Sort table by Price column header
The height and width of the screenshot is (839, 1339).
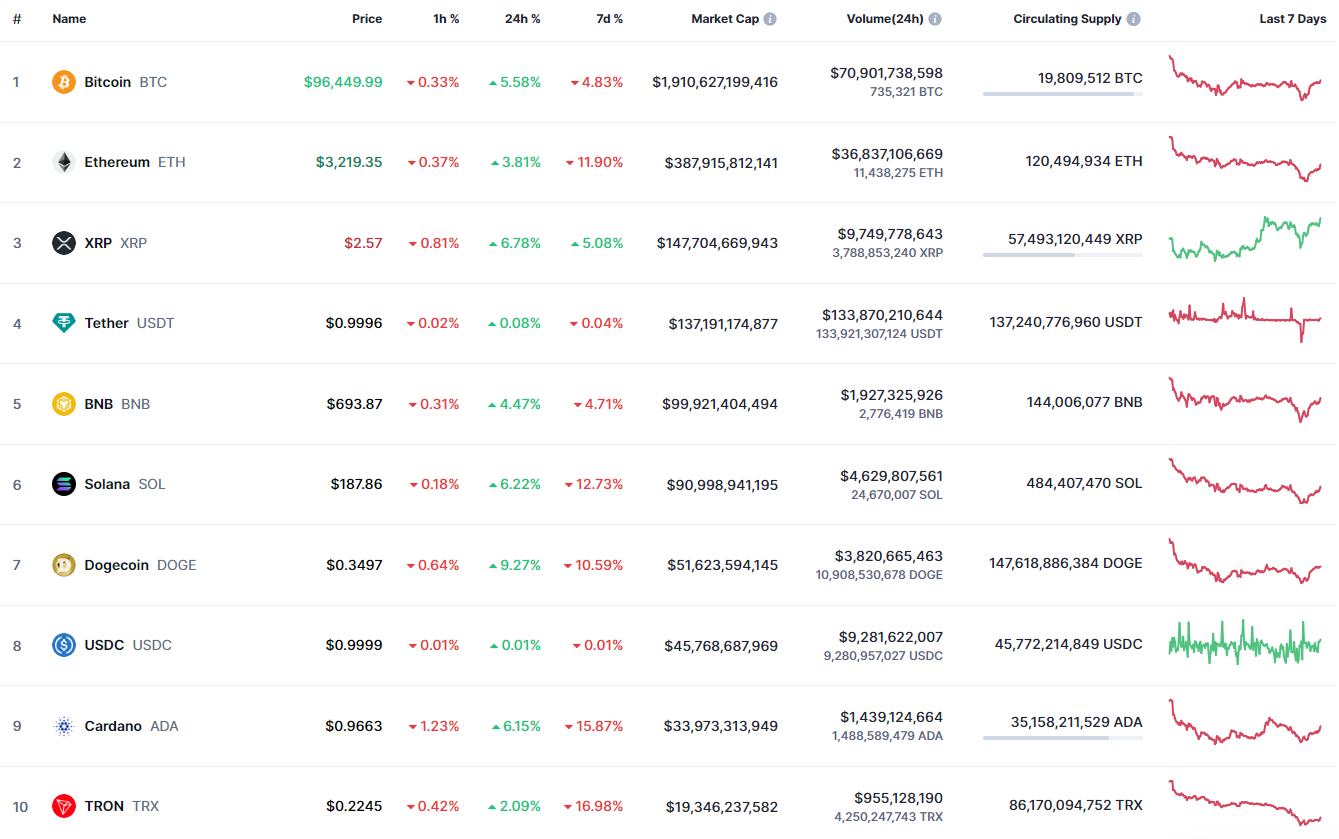(x=366, y=19)
